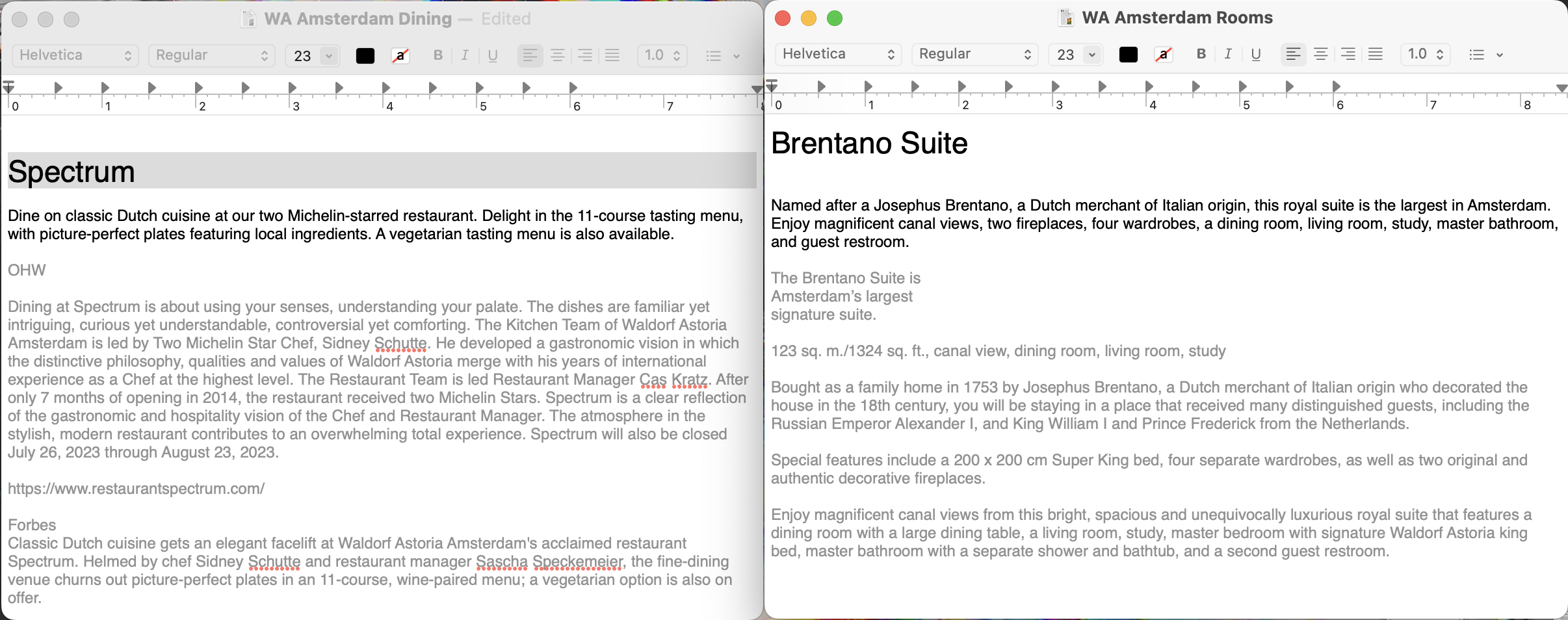1568x620 pixels.
Task: Open list style dropdown in Rooms window
Action: 1485,55
